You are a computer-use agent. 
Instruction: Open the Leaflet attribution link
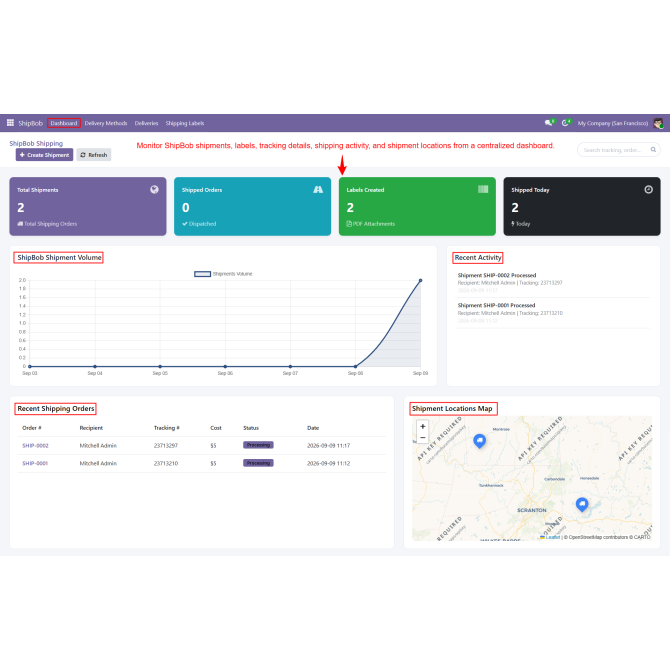[552, 537]
